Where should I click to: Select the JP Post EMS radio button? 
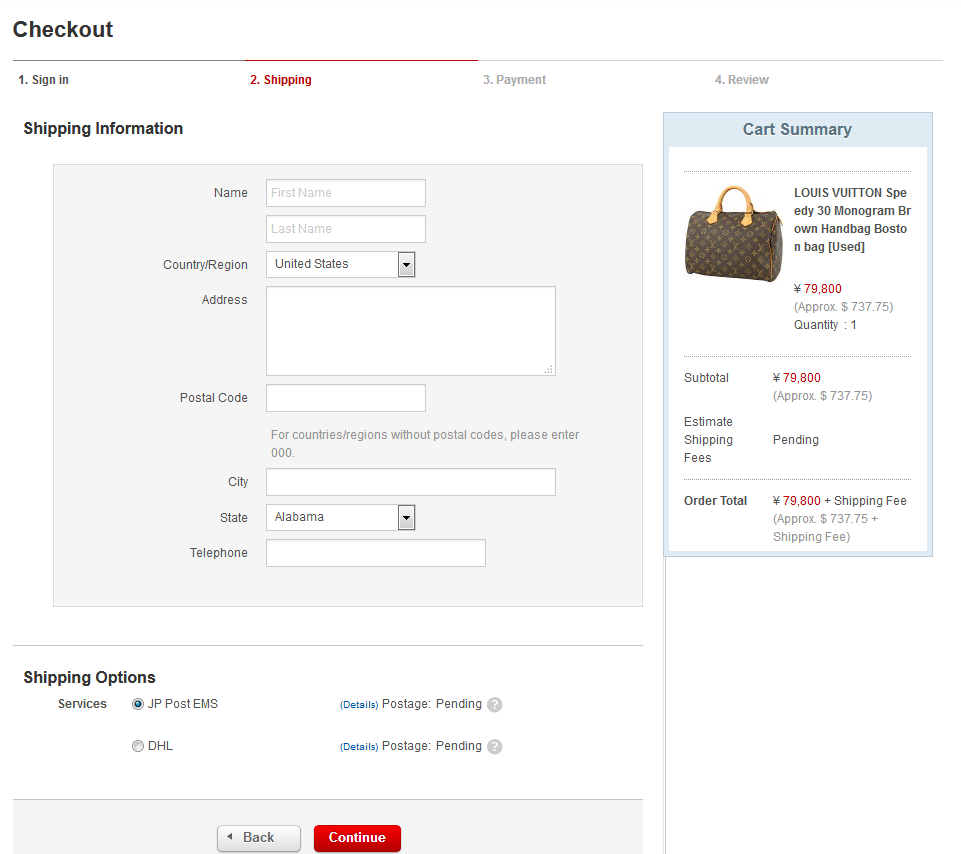pyautogui.click(x=138, y=704)
